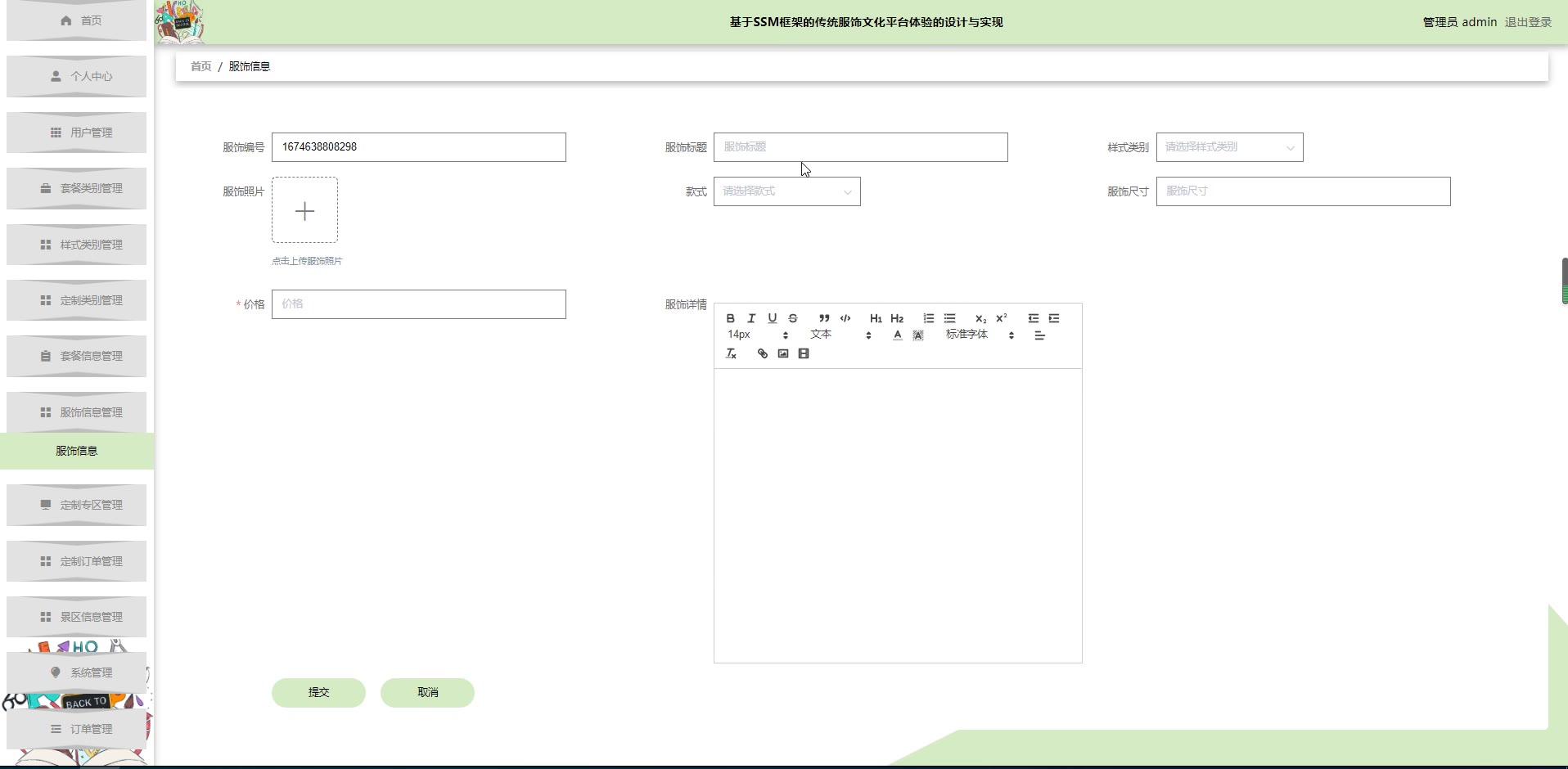Start an ordered numbered list

tap(928, 318)
